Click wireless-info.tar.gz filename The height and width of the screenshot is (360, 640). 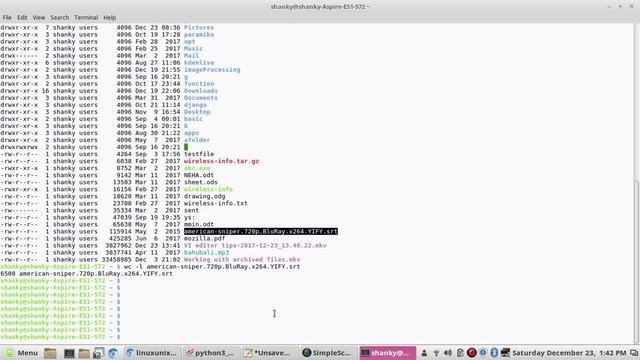click(x=221, y=161)
